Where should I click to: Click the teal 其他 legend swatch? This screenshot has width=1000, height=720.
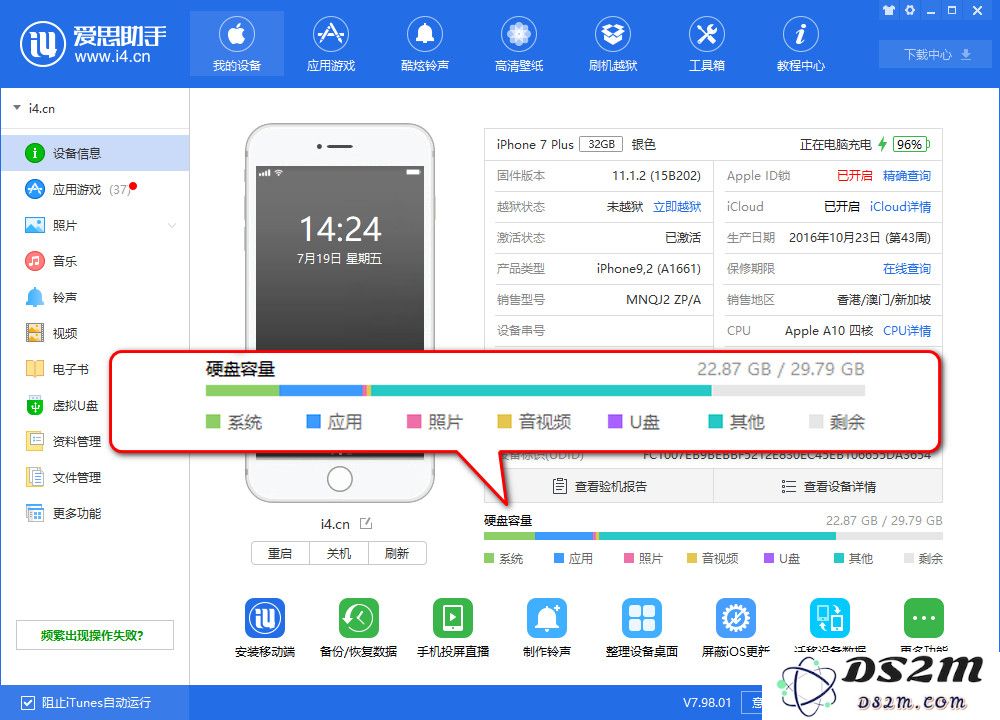point(839,558)
